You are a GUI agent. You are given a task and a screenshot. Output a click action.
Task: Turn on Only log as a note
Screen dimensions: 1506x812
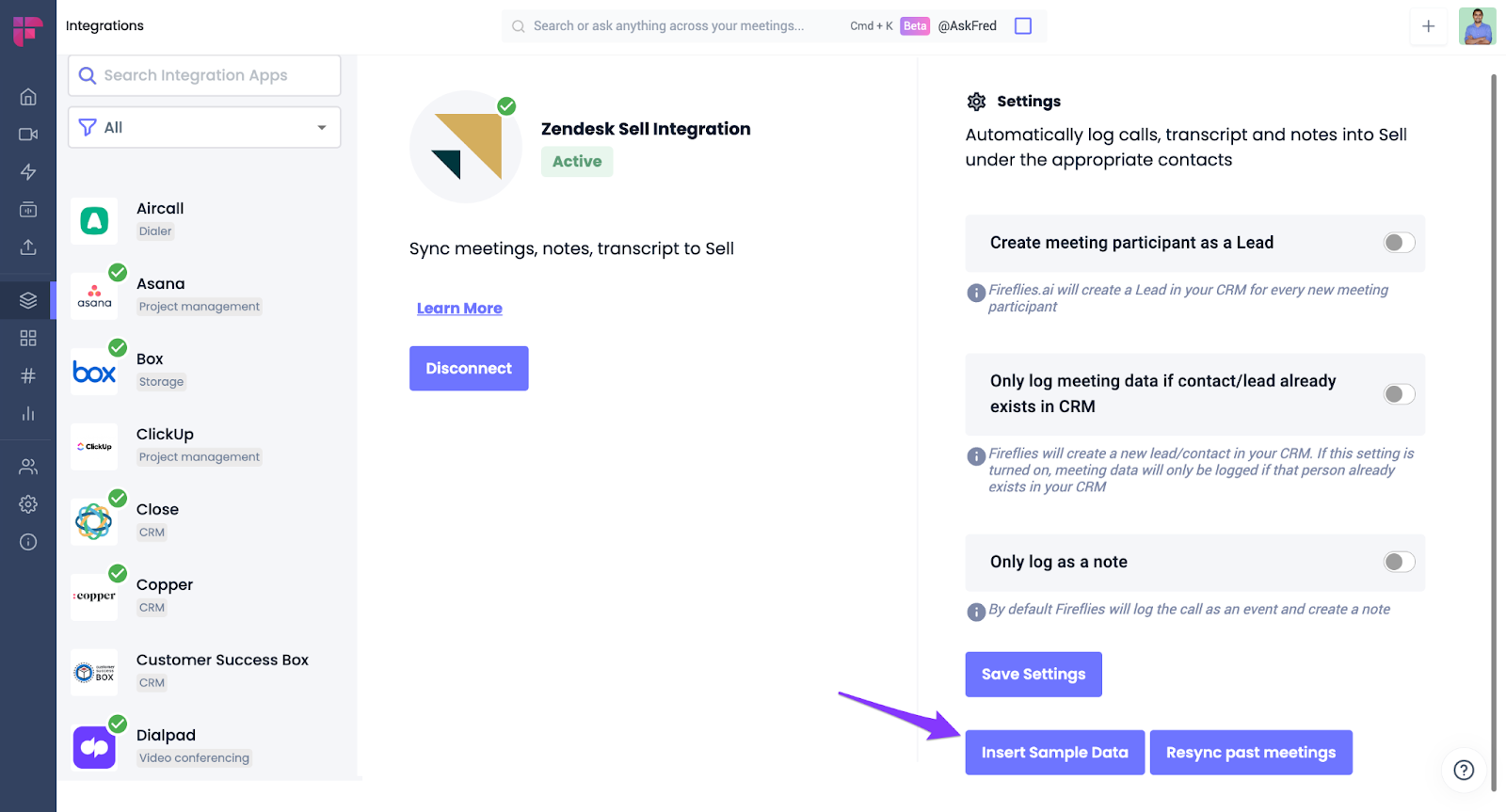1399,562
